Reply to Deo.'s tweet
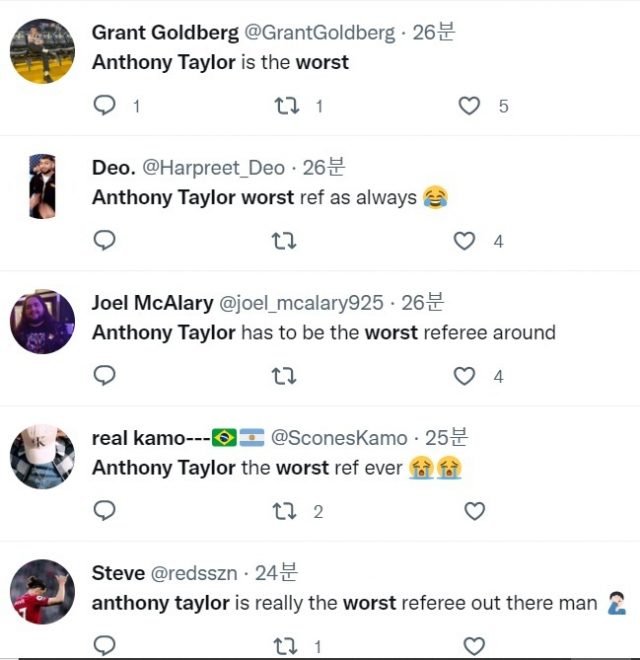The height and width of the screenshot is (660, 640). [x=104, y=240]
